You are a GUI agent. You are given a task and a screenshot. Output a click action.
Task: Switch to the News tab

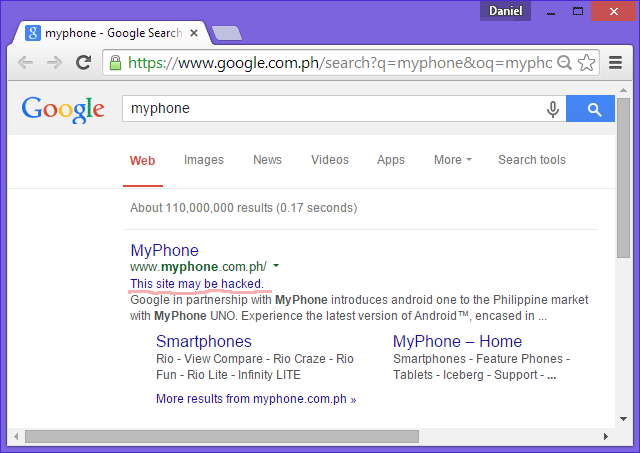[267, 160]
